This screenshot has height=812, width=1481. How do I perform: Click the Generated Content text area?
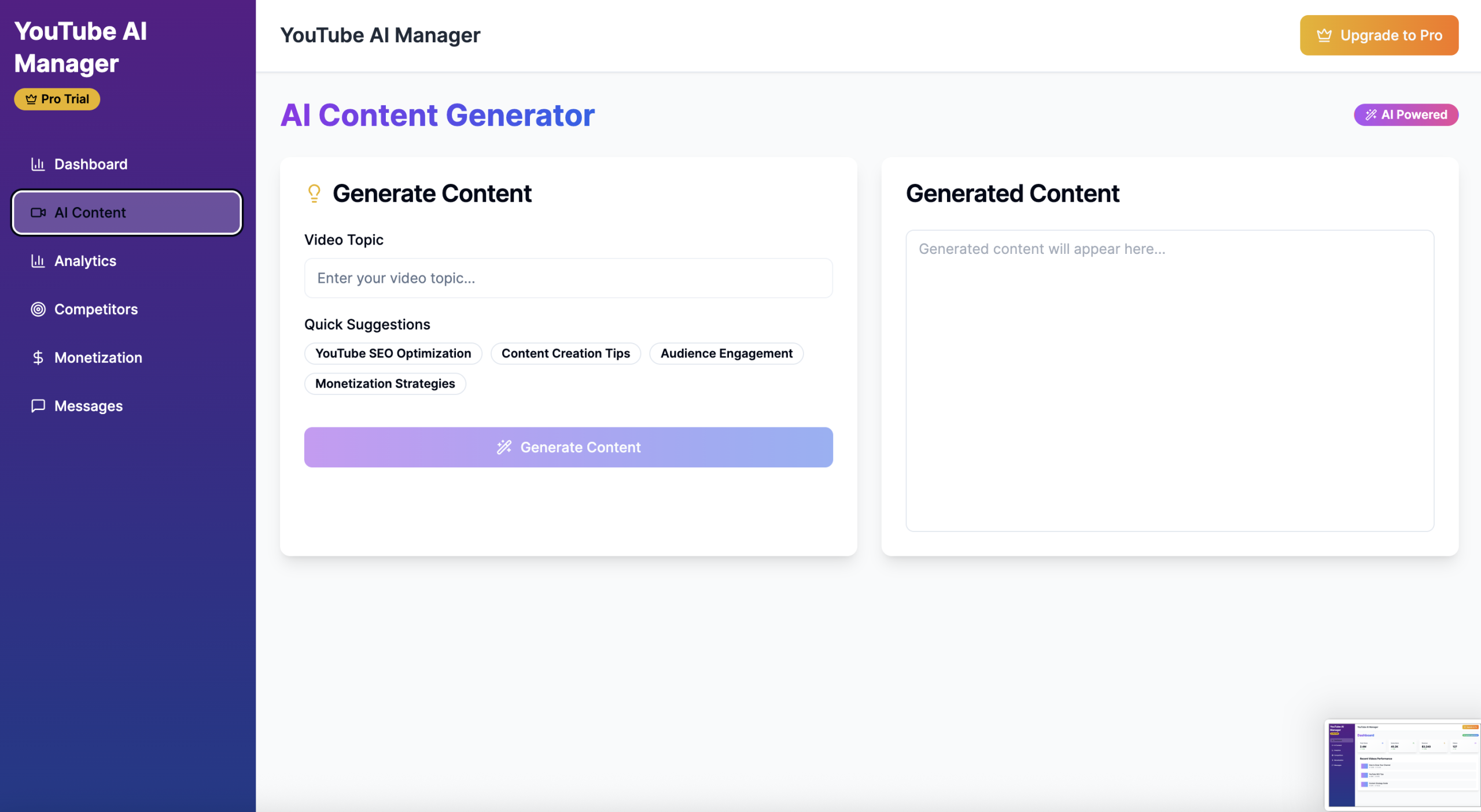[1169, 381]
